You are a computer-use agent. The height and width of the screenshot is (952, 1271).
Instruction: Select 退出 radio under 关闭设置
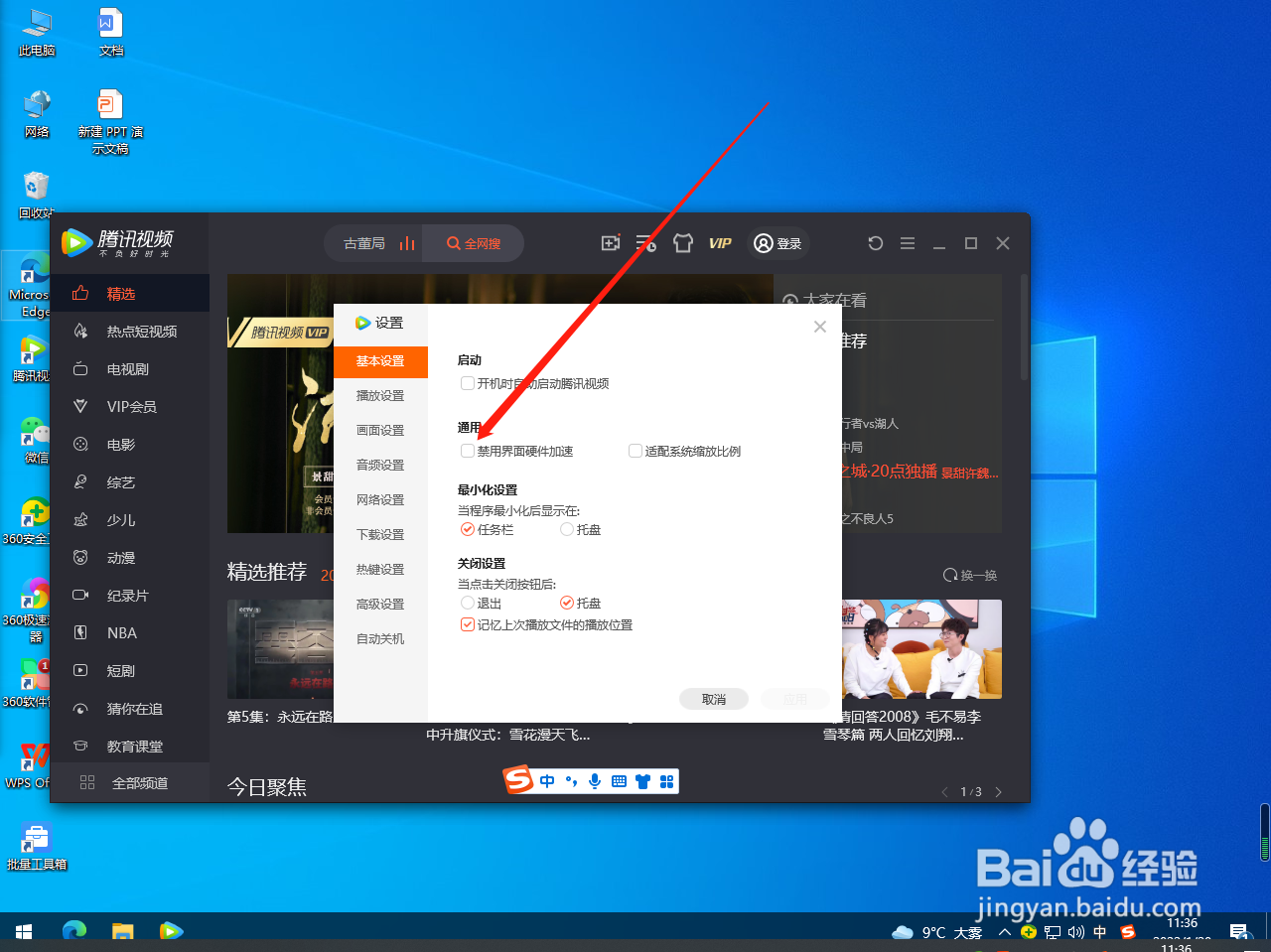pos(468,603)
